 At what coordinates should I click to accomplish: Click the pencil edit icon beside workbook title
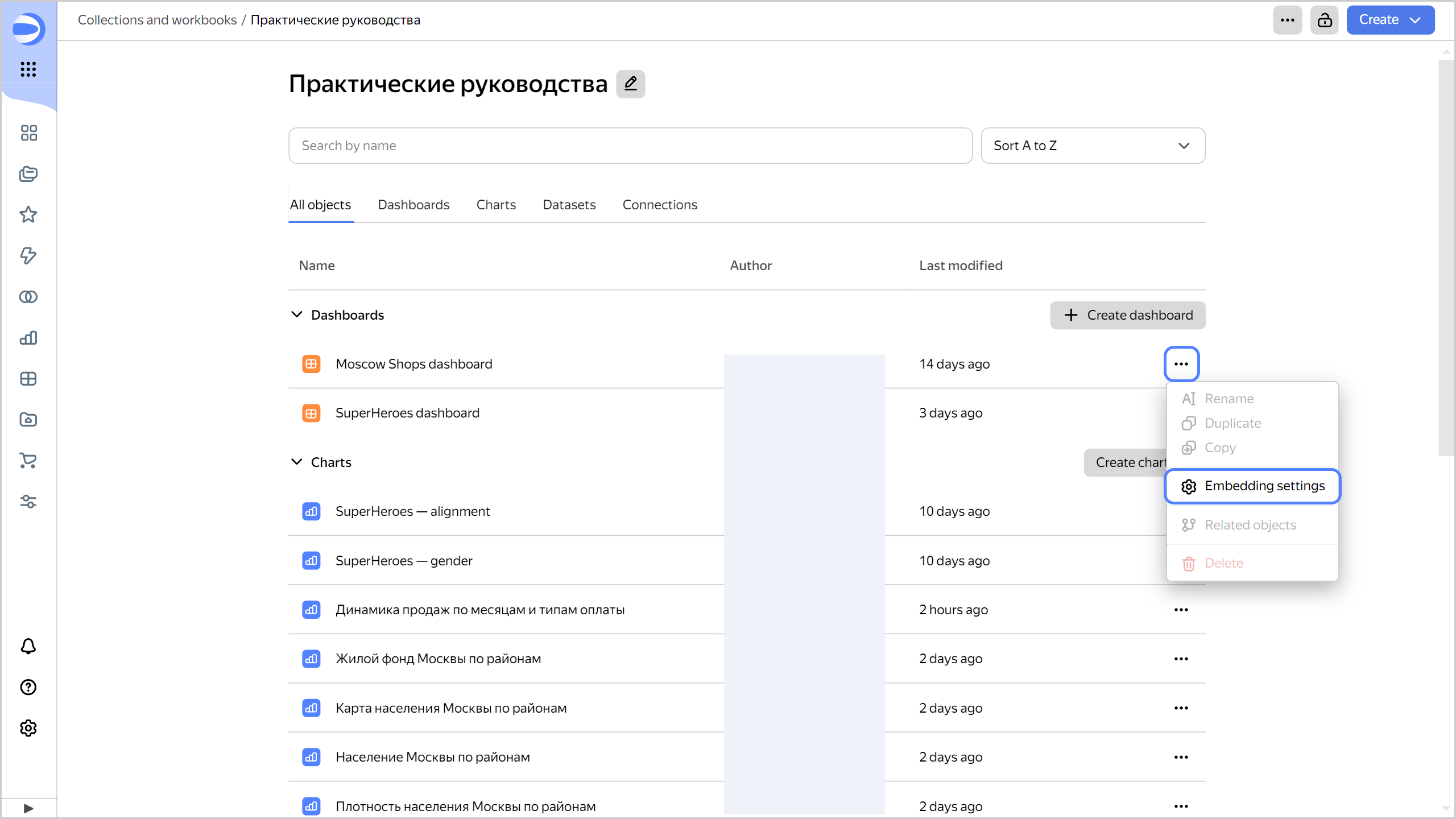[x=630, y=84]
